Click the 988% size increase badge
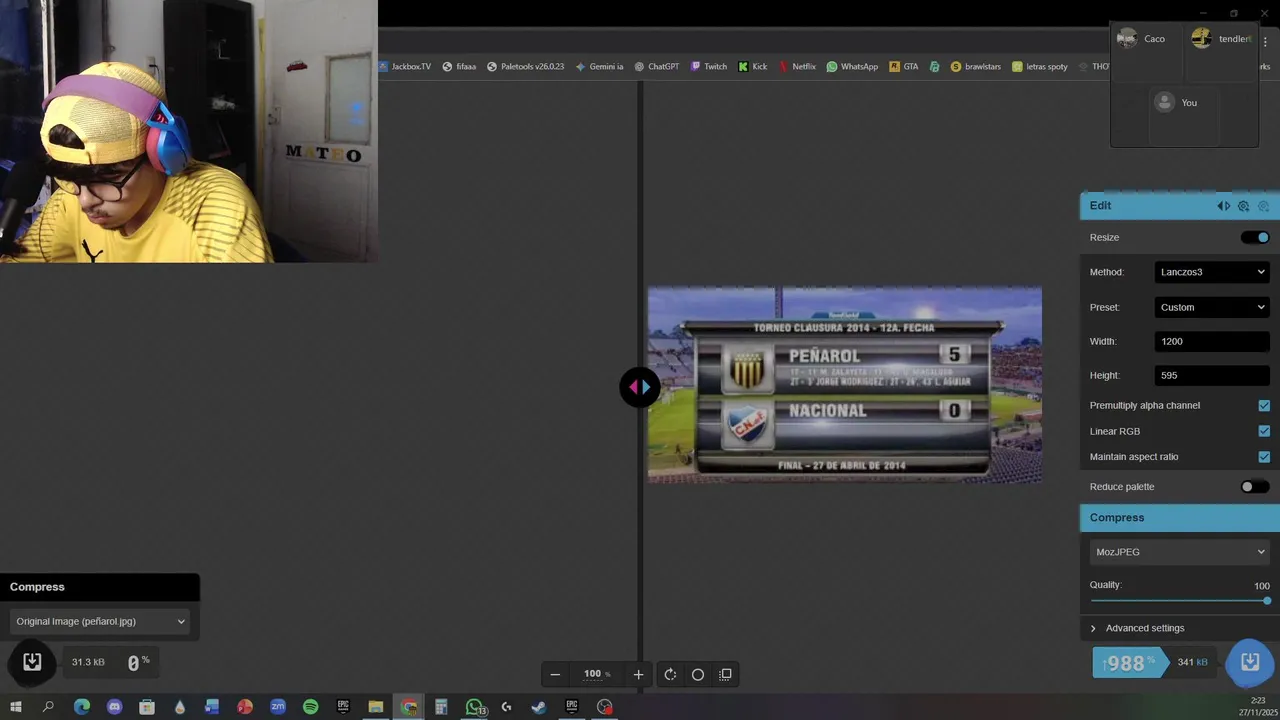1280x720 pixels. (1130, 663)
